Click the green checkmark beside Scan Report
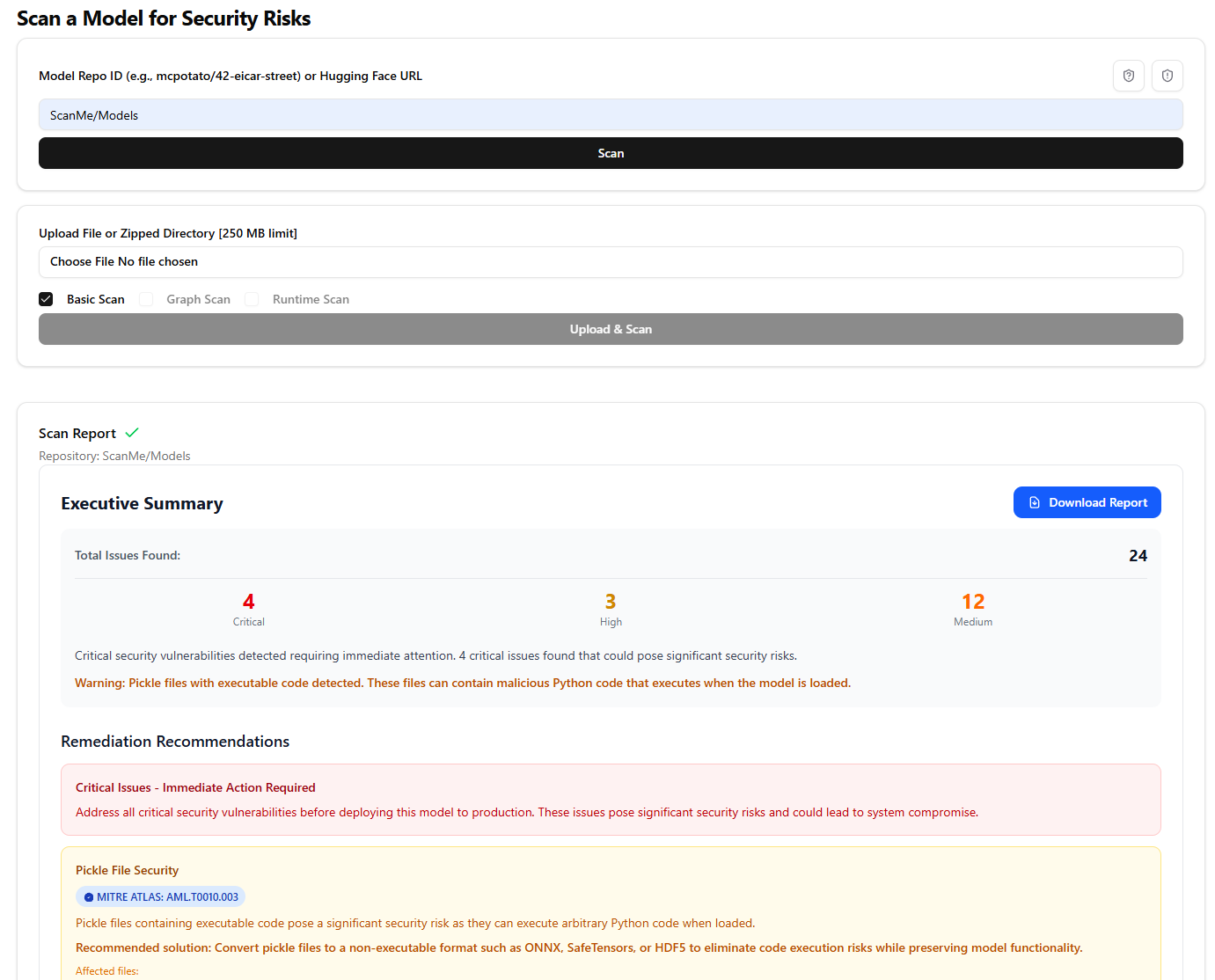Viewport: 1215px width, 980px height. tap(132, 433)
